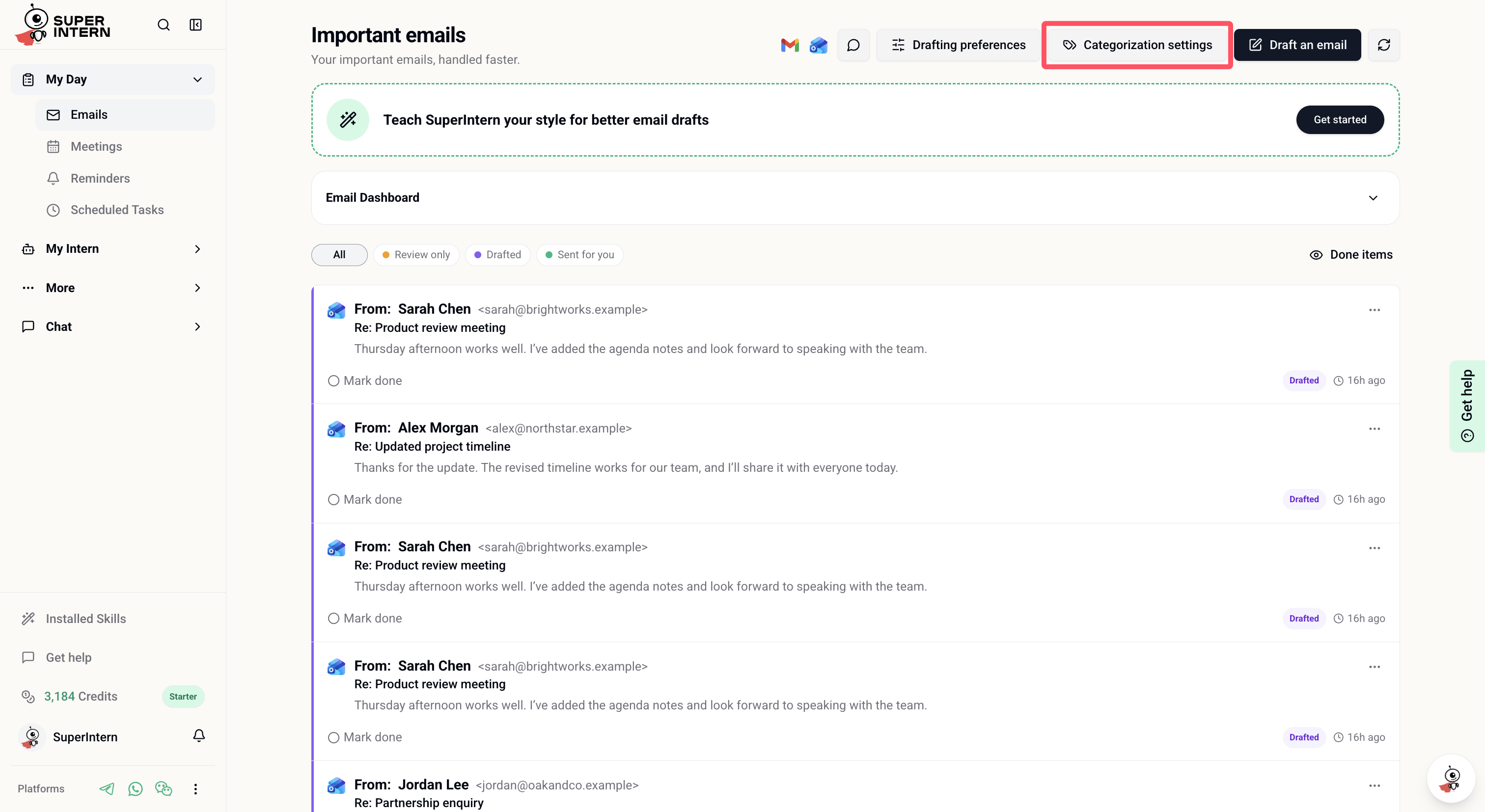Open the WeChat platform icon

[164, 788]
